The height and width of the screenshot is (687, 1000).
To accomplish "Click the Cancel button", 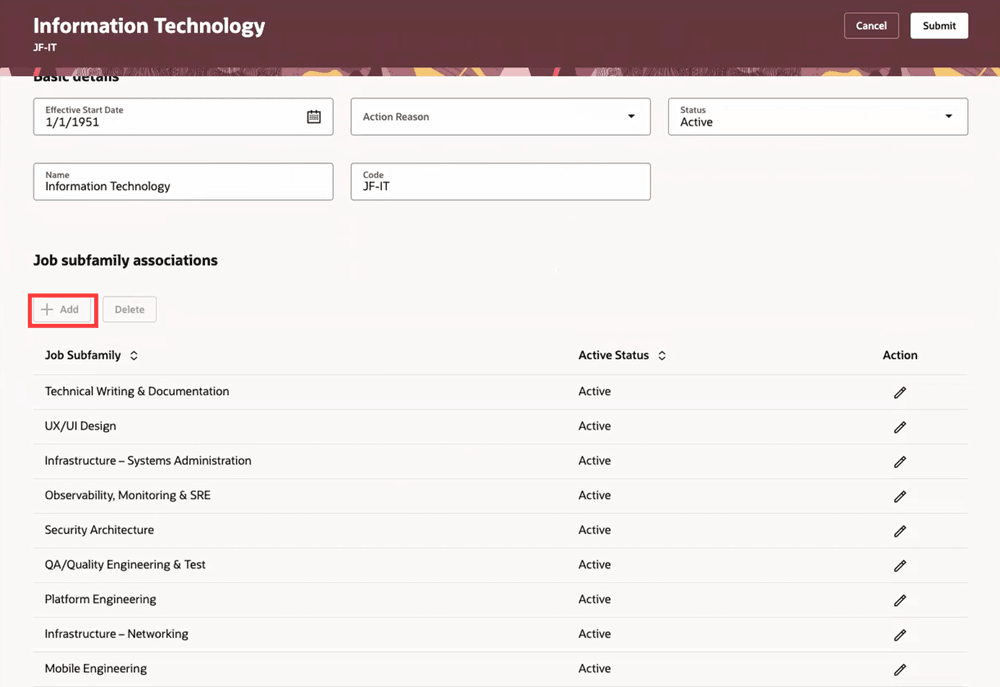I will pos(871,26).
